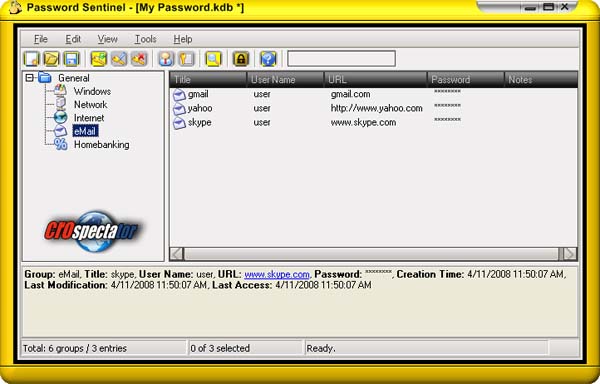Select the gmail entry row
Screen dimensions: 600x384
(373, 94)
